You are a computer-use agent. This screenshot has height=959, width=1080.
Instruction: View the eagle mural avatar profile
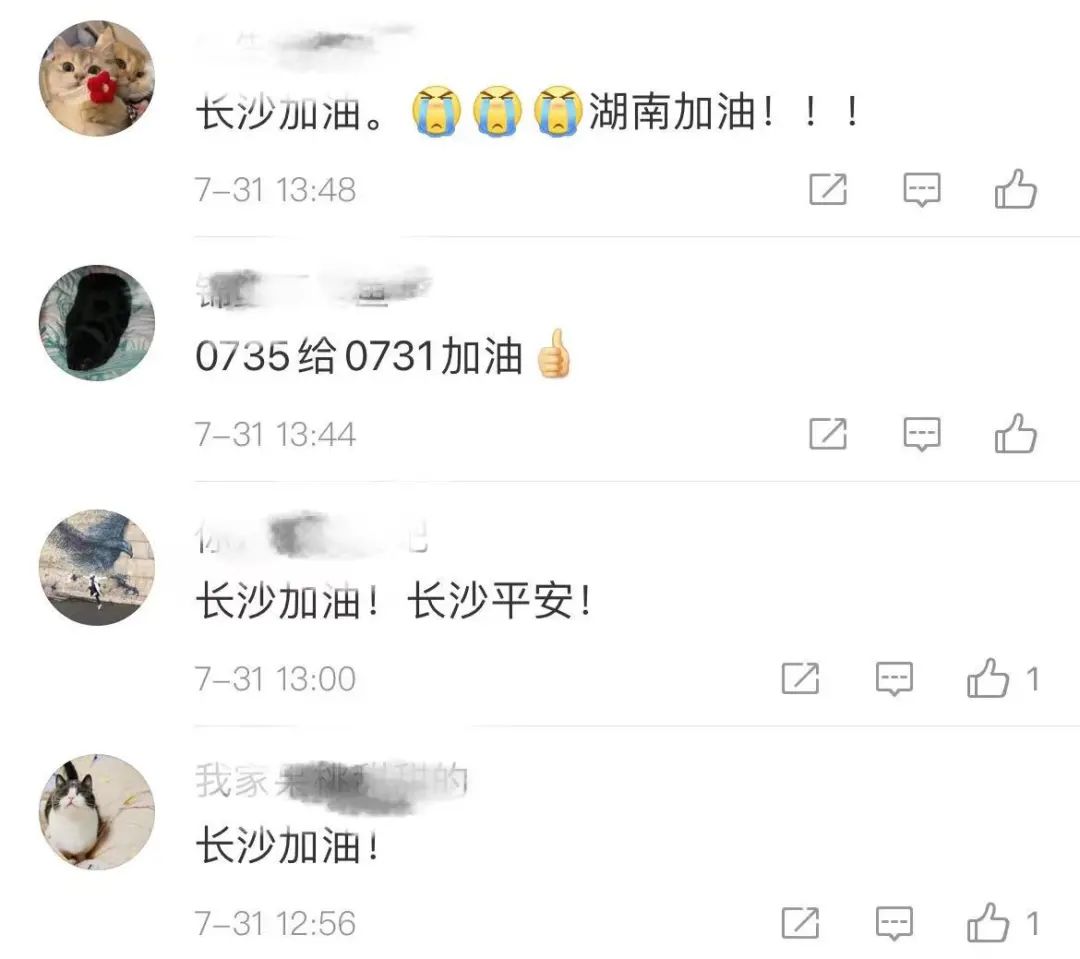click(96, 567)
